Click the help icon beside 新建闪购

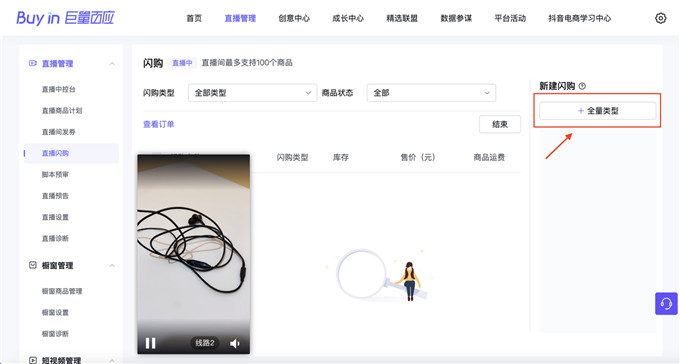coord(582,86)
